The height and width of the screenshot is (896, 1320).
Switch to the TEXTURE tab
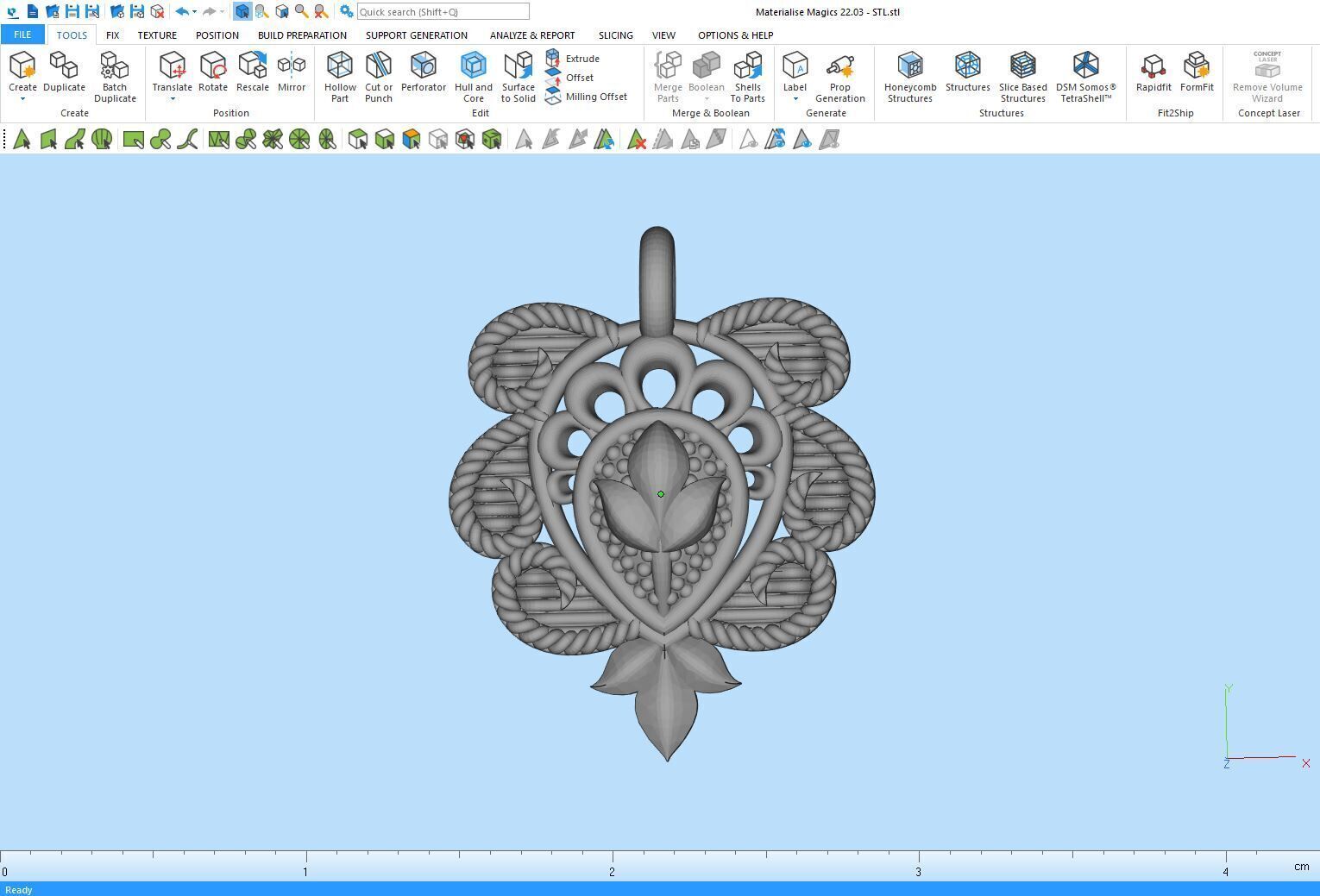pos(157,35)
